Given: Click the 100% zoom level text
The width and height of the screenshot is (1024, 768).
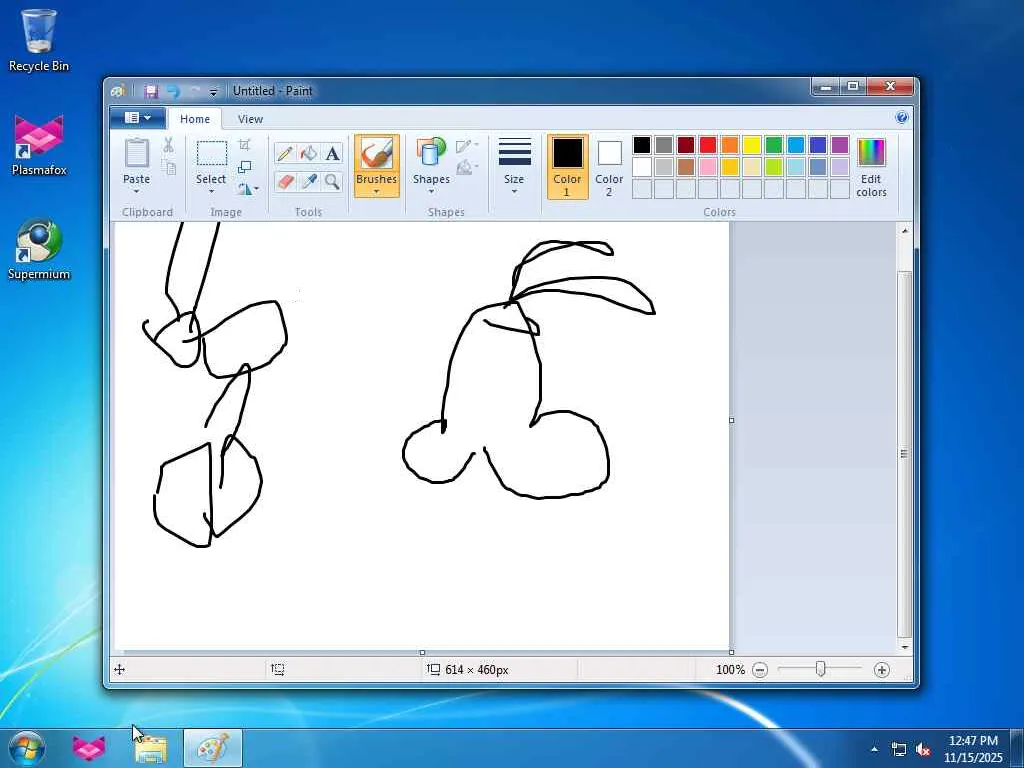Looking at the screenshot, I should point(730,669).
